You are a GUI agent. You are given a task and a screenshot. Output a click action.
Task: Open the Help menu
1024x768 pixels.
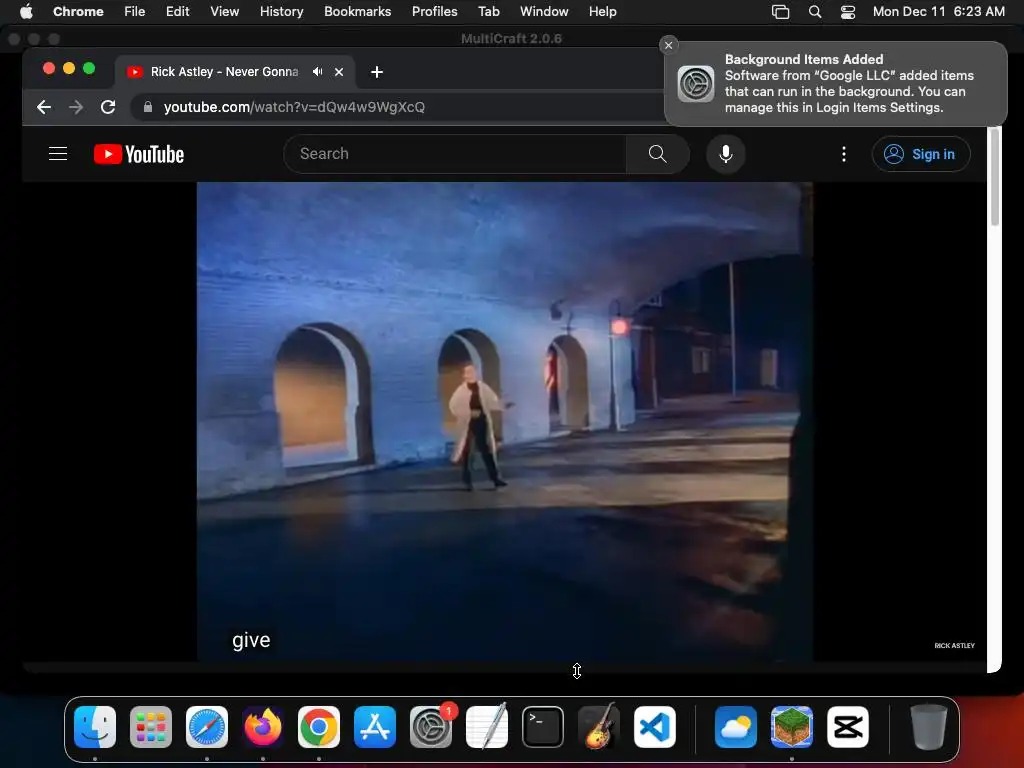tap(602, 11)
